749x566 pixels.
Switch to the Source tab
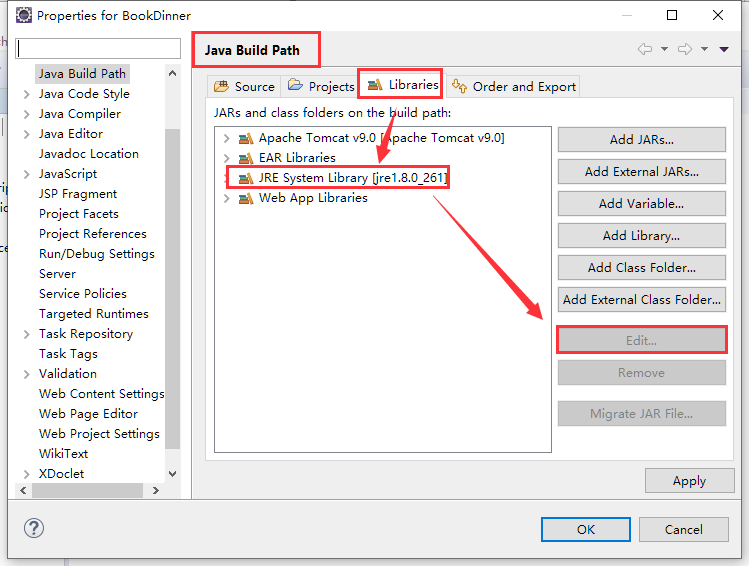pyautogui.click(x=244, y=86)
